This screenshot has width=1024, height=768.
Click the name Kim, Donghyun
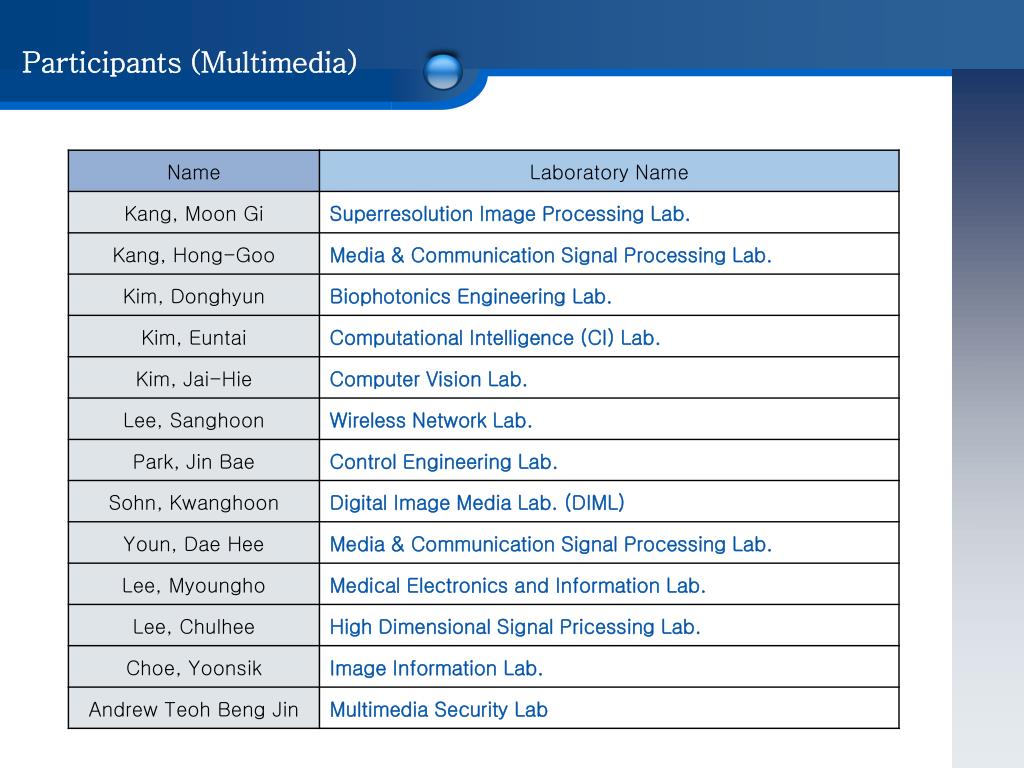(x=194, y=296)
